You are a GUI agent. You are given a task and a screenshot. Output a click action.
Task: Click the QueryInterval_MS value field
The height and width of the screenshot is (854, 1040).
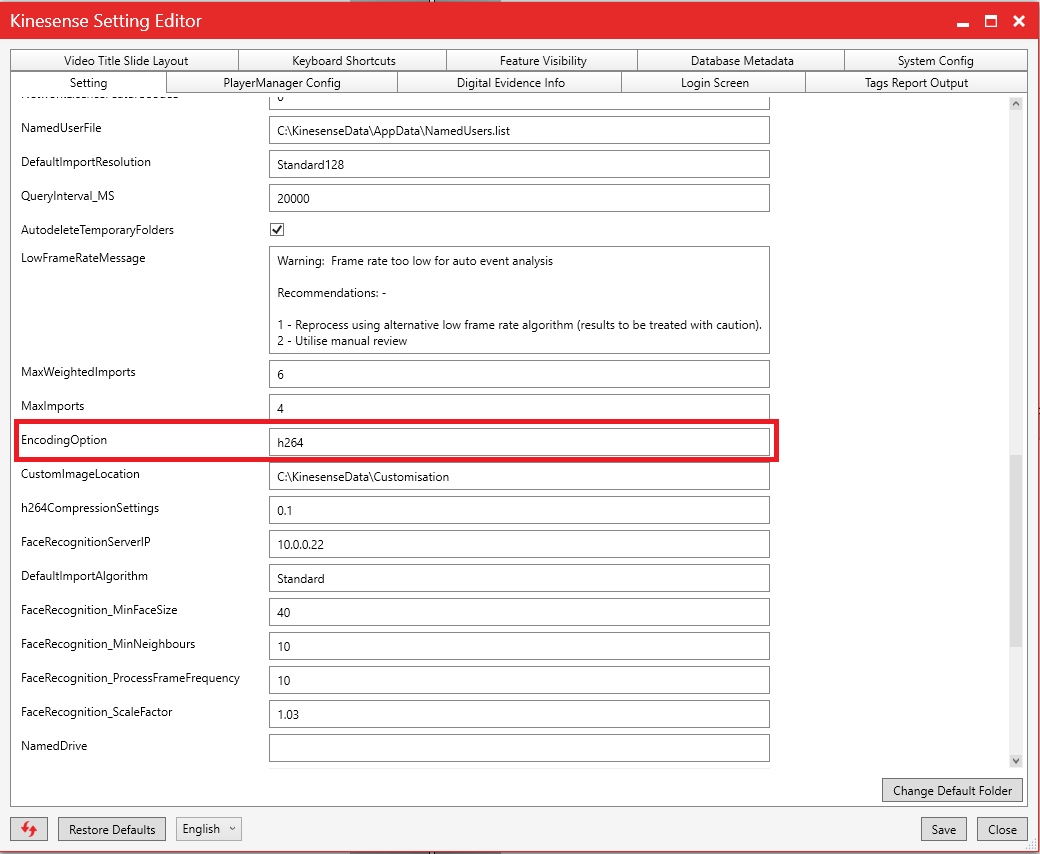(x=519, y=198)
